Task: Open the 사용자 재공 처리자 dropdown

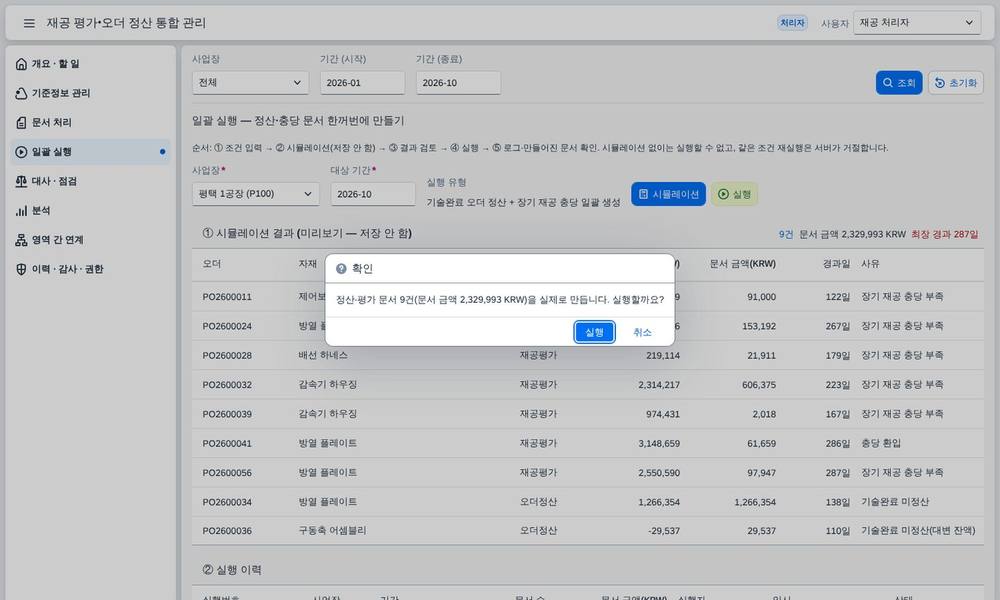Action: [916, 23]
